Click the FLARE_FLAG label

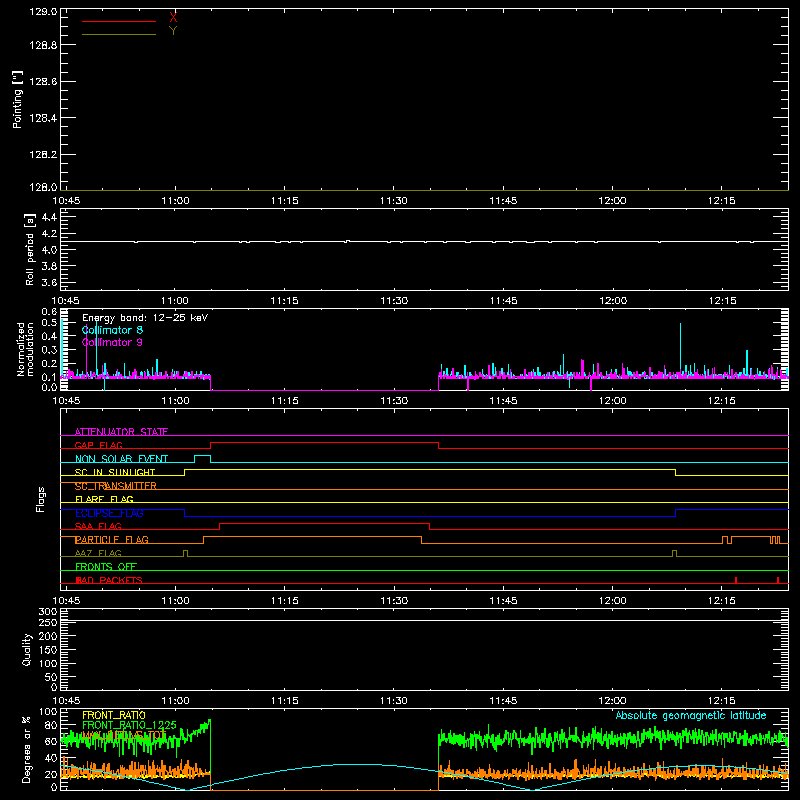click(104, 499)
